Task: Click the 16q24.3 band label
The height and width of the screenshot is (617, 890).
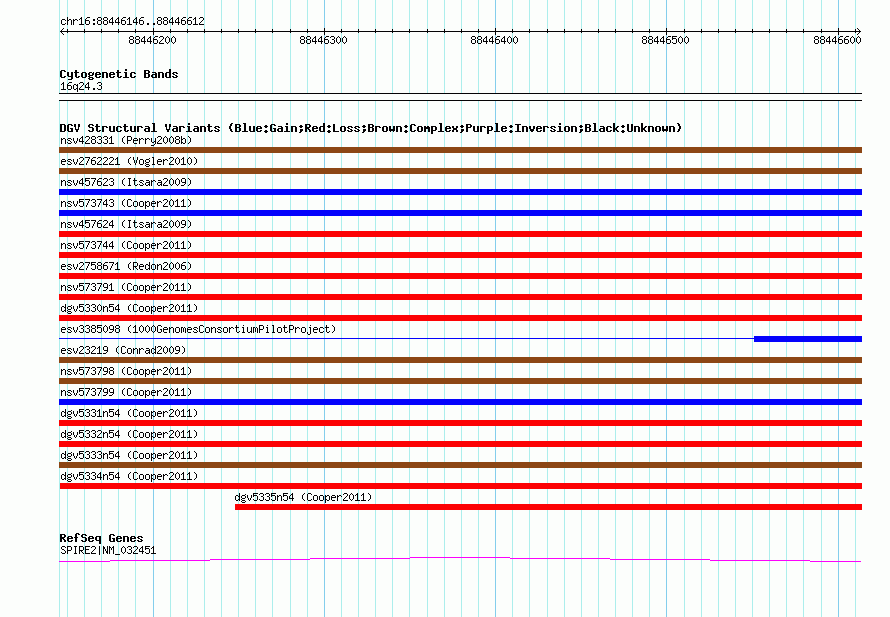Action: [81, 86]
